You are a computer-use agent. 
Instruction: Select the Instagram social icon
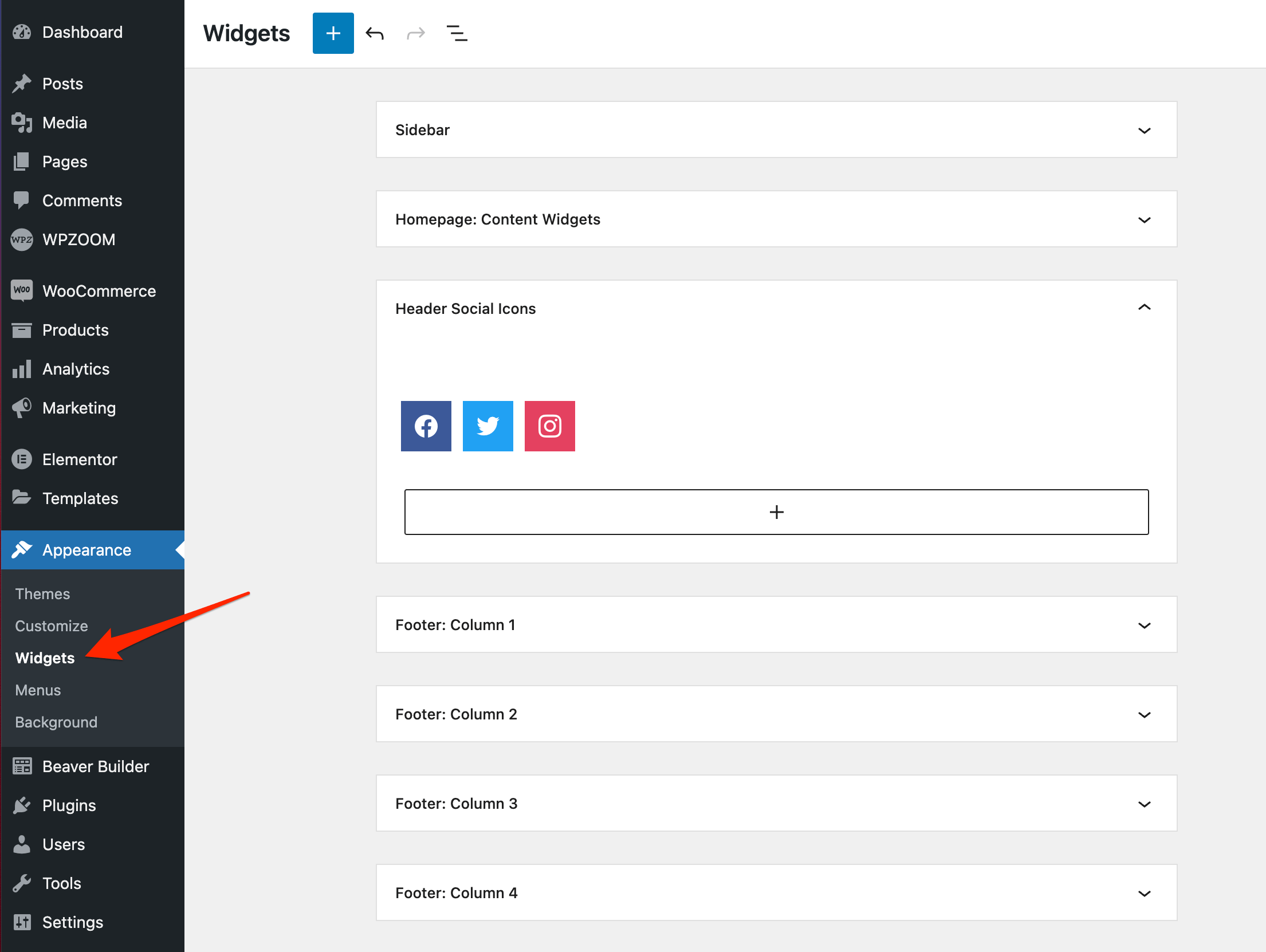(549, 426)
